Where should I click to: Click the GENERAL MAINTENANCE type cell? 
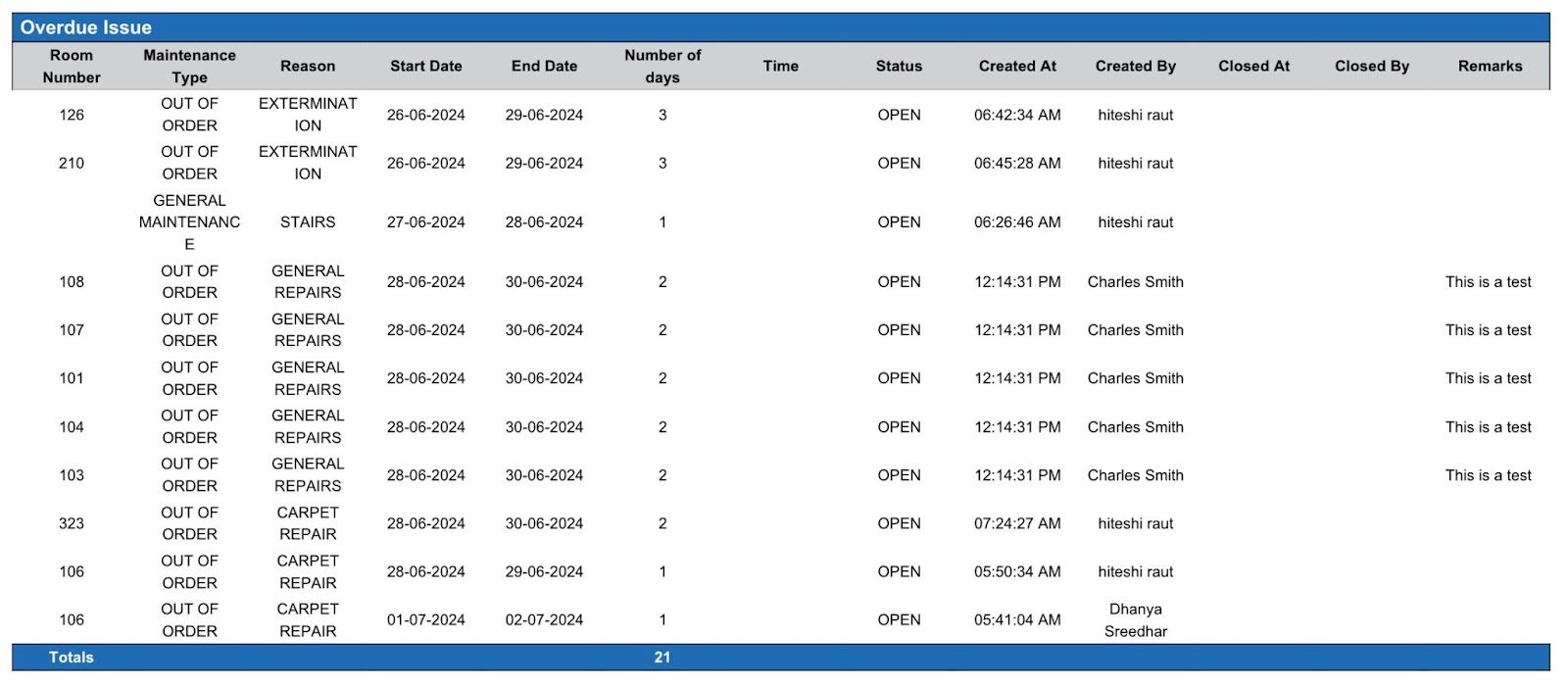point(189,222)
